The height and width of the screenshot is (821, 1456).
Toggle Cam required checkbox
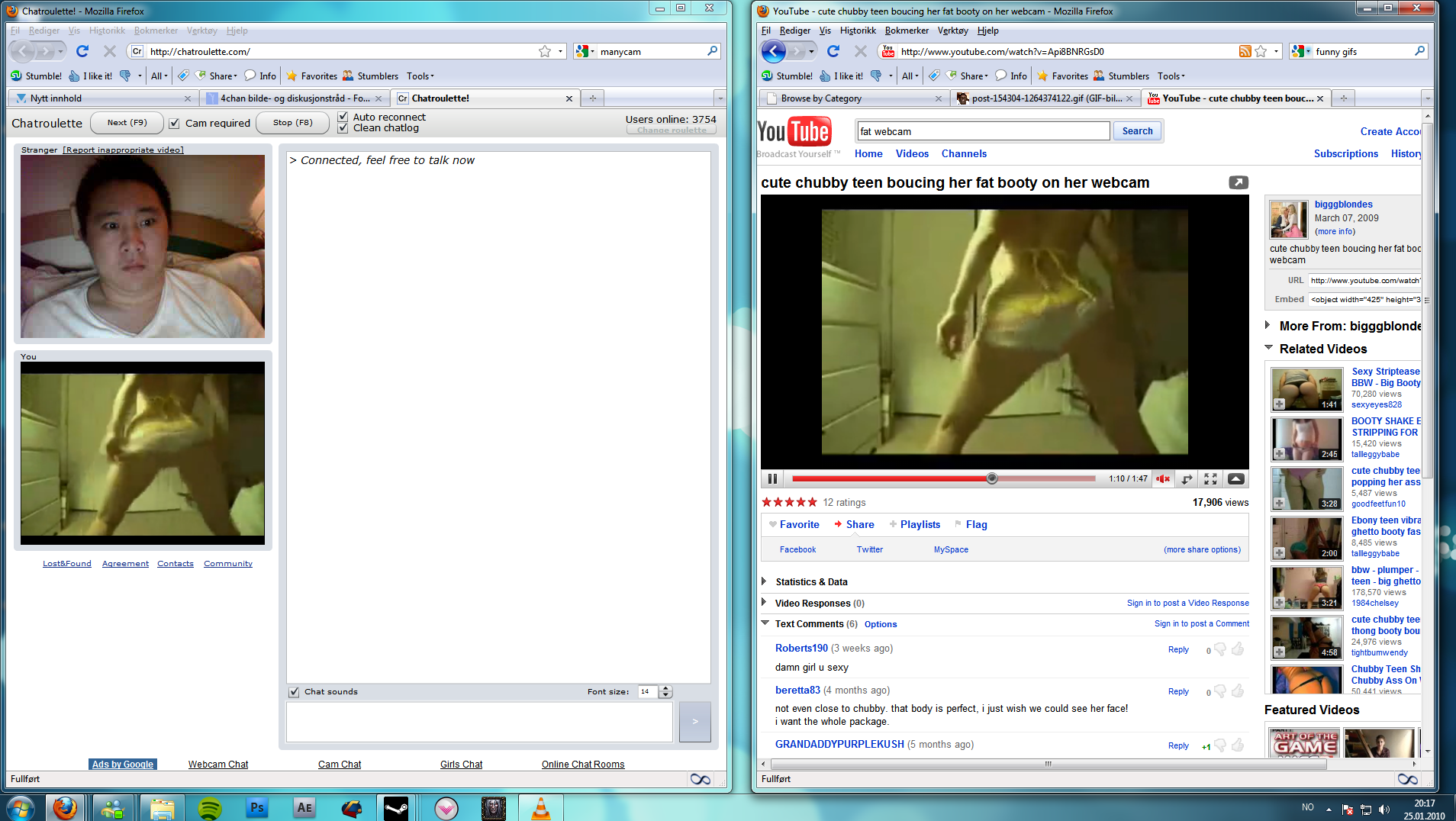pyautogui.click(x=175, y=123)
